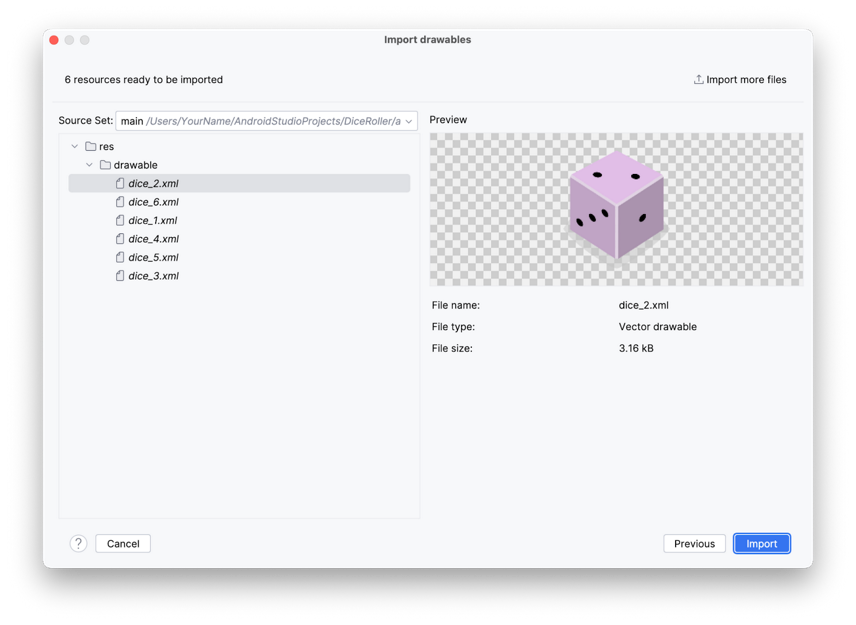Image resolution: width=856 pixels, height=625 pixels.
Task: Go back with the Previous button
Action: (x=694, y=543)
